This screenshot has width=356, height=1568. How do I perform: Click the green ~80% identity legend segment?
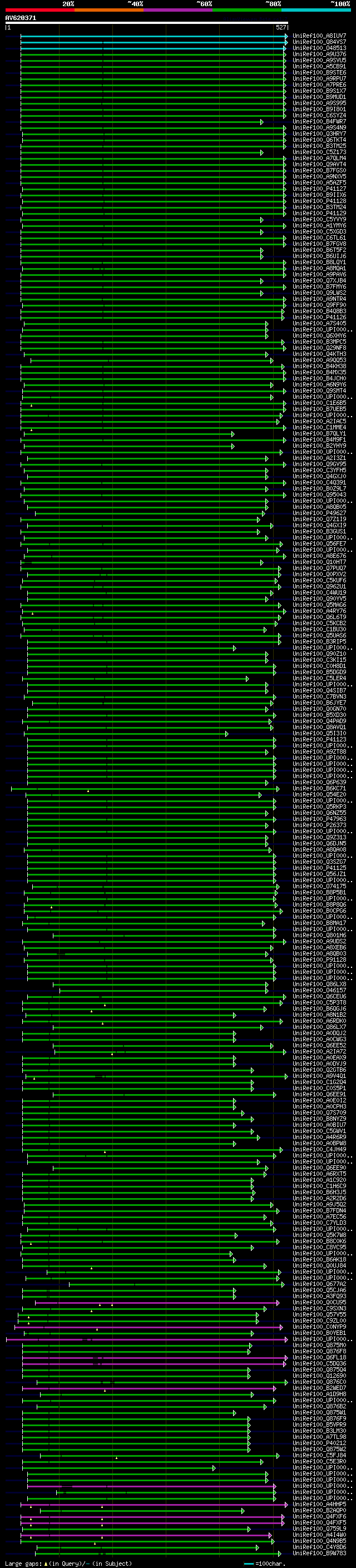[x=246, y=10]
